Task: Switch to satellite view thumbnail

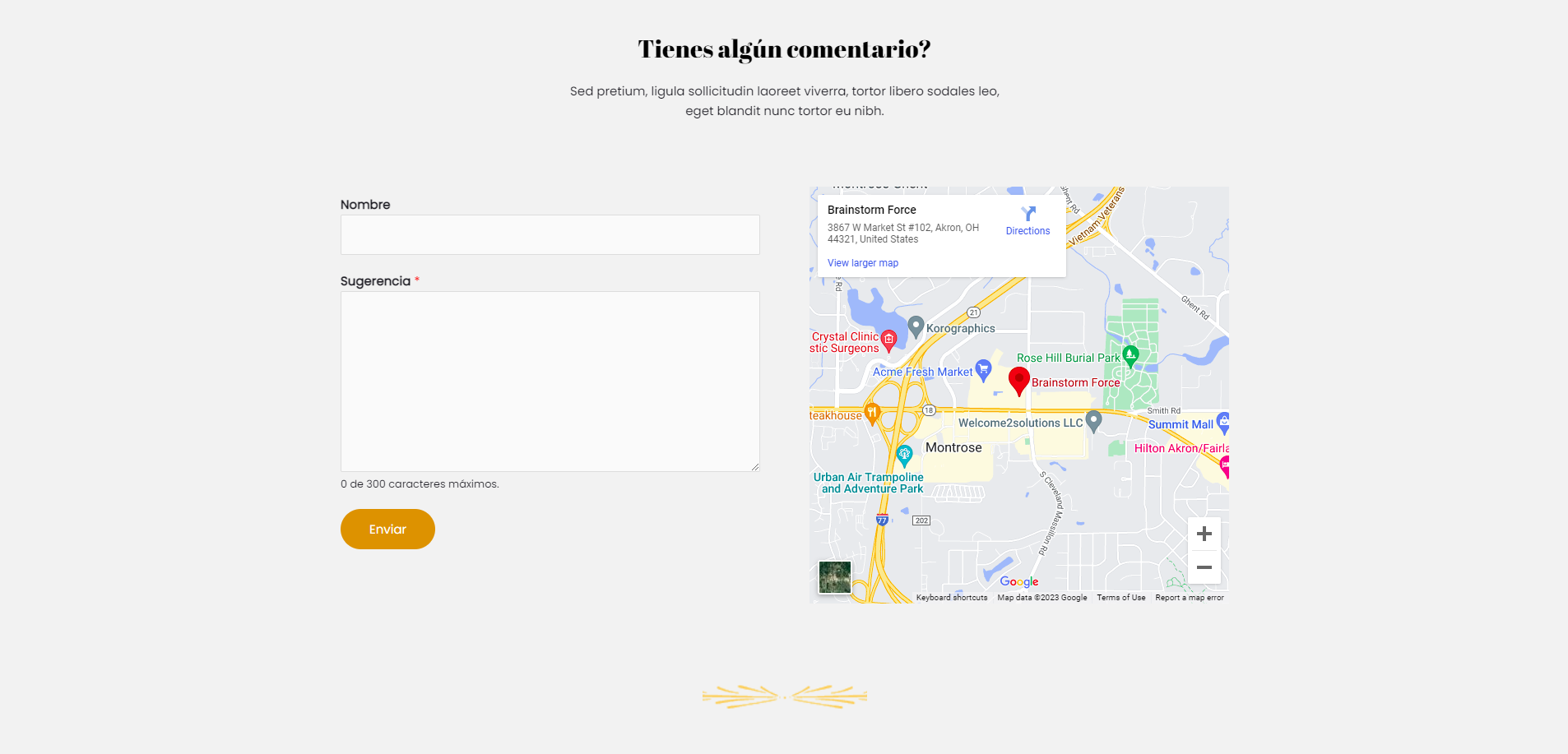Action: point(835,577)
